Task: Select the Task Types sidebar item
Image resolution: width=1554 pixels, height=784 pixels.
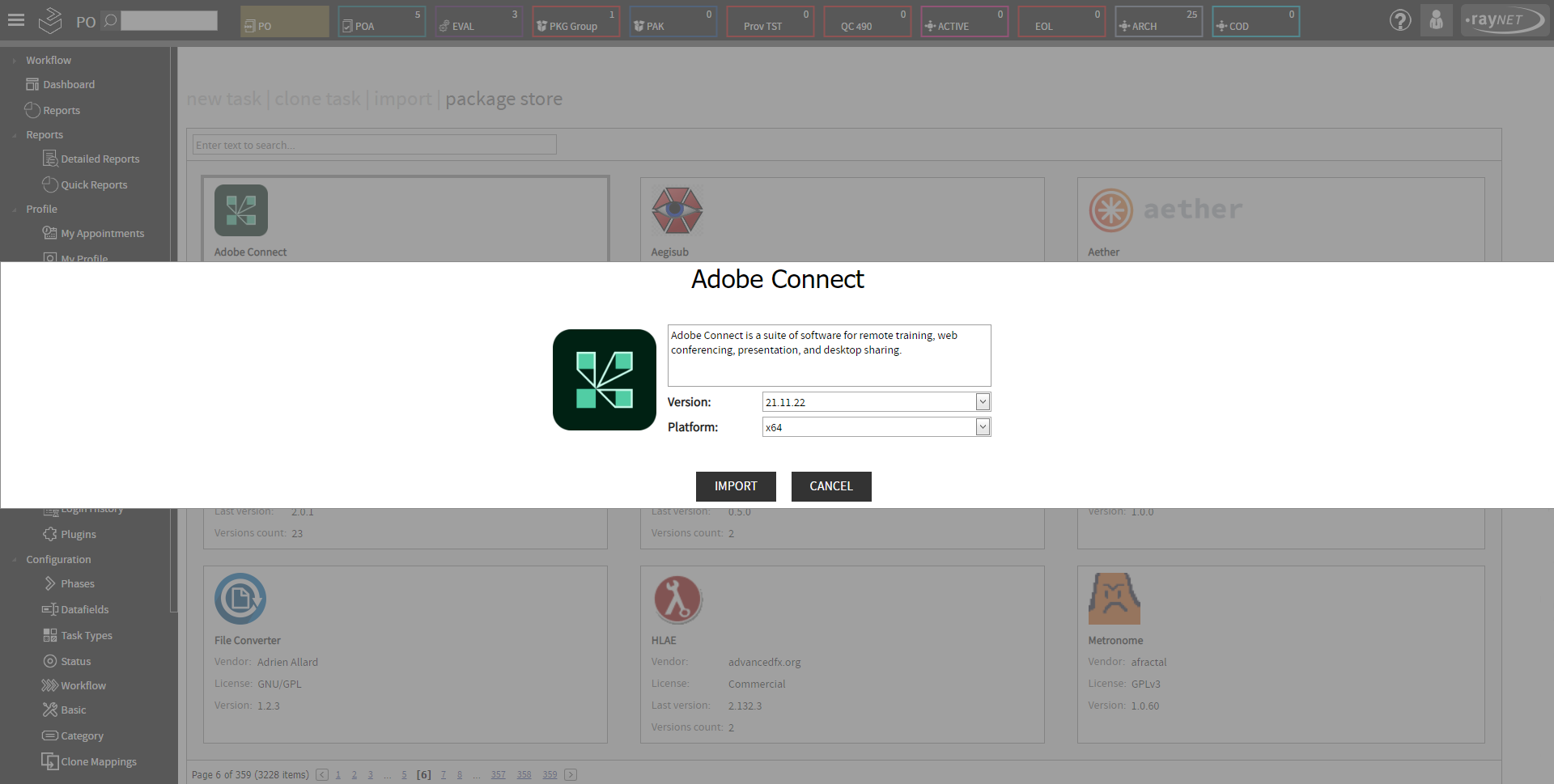Action: pos(86,635)
